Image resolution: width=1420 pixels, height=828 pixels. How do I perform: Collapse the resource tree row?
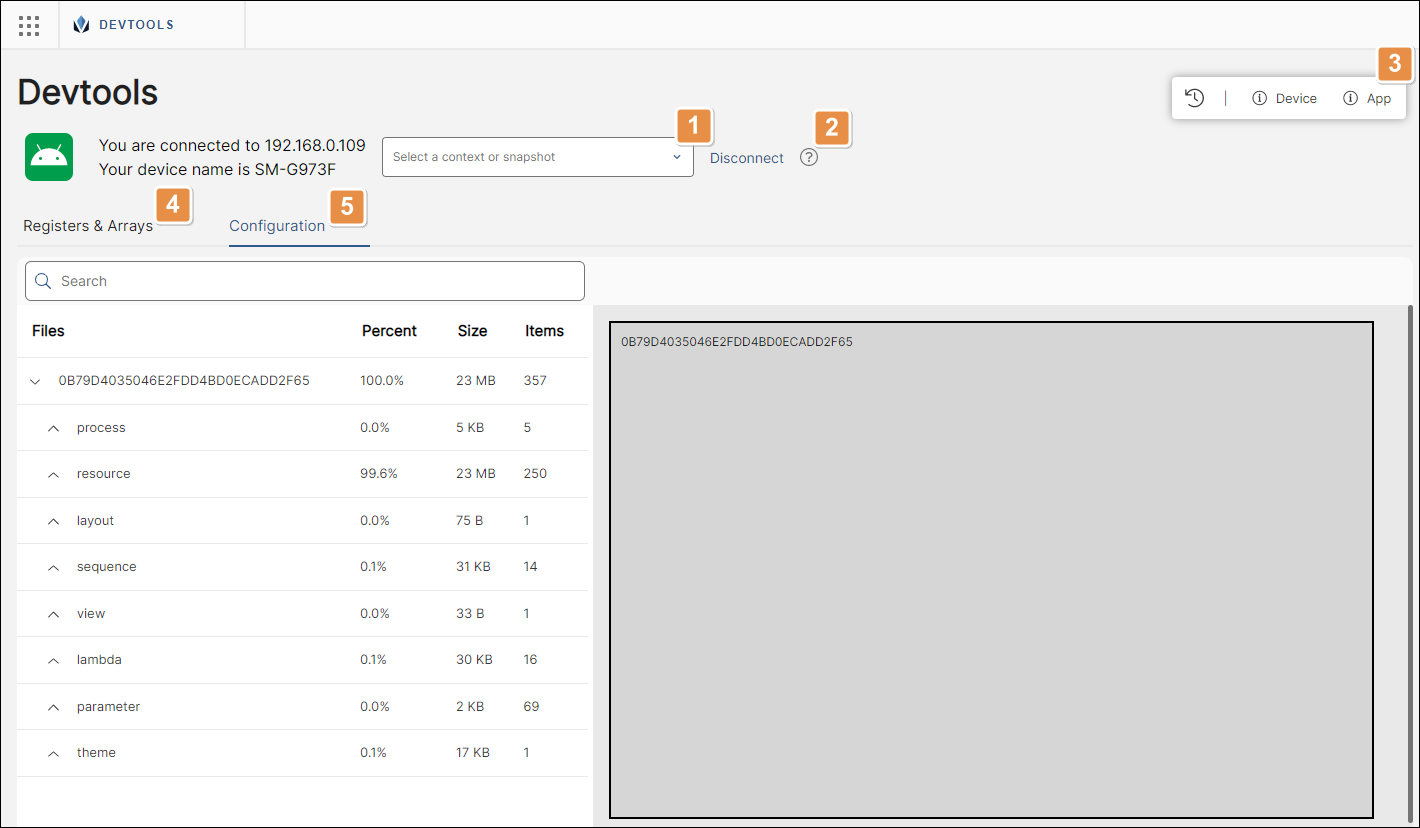(53, 474)
